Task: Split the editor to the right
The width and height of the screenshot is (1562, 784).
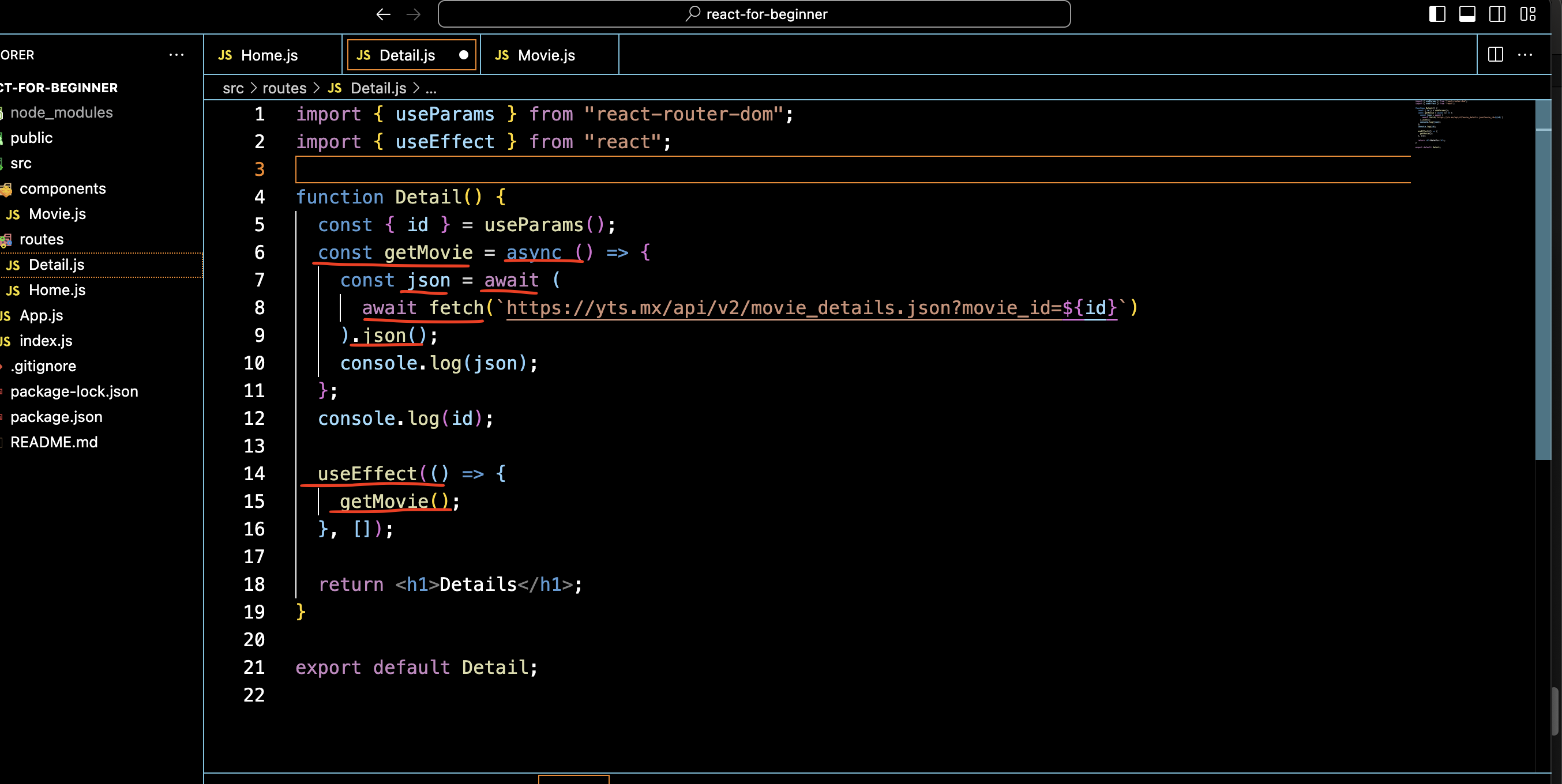Action: click(1495, 55)
